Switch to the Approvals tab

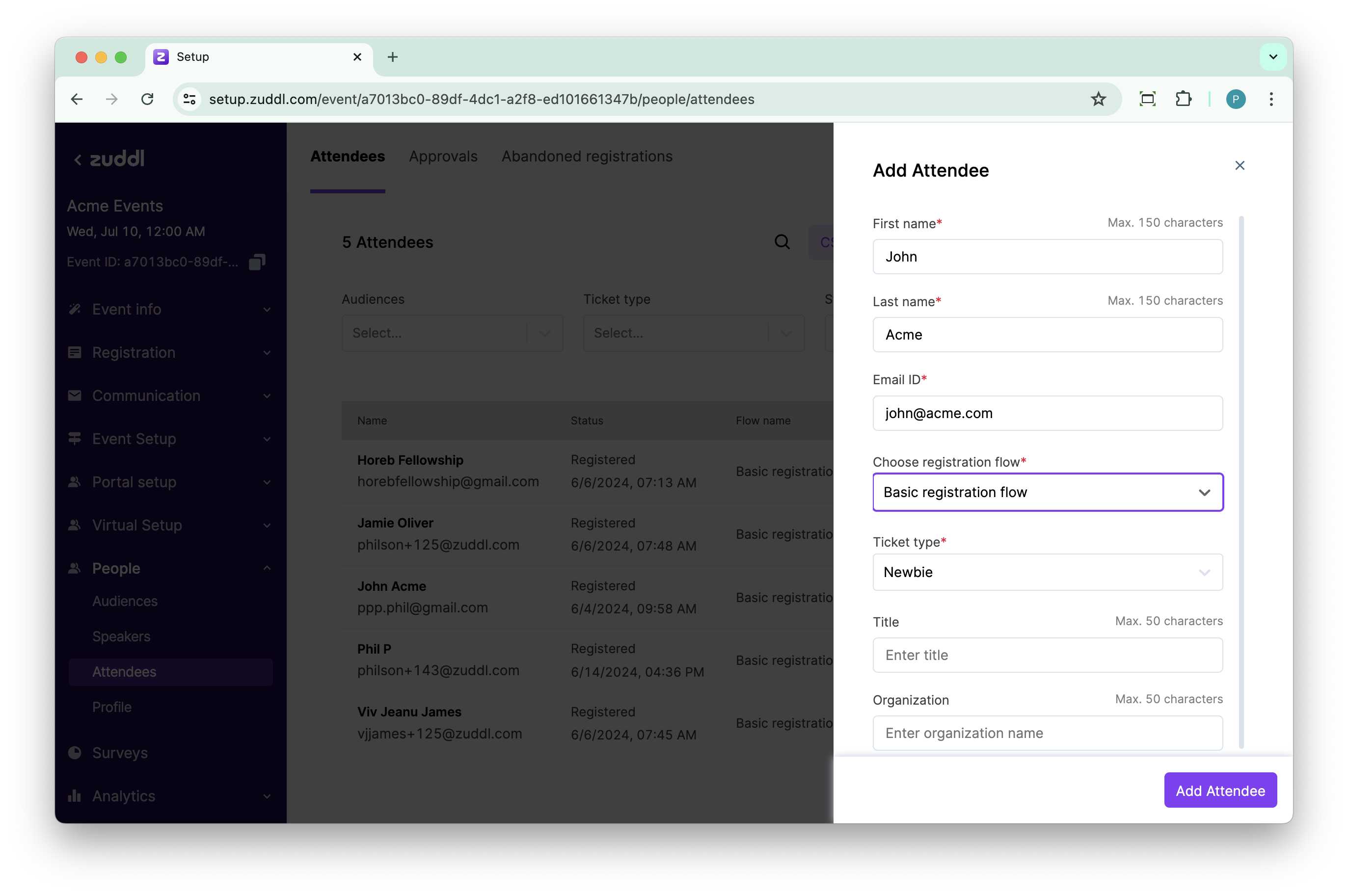point(443,157)
